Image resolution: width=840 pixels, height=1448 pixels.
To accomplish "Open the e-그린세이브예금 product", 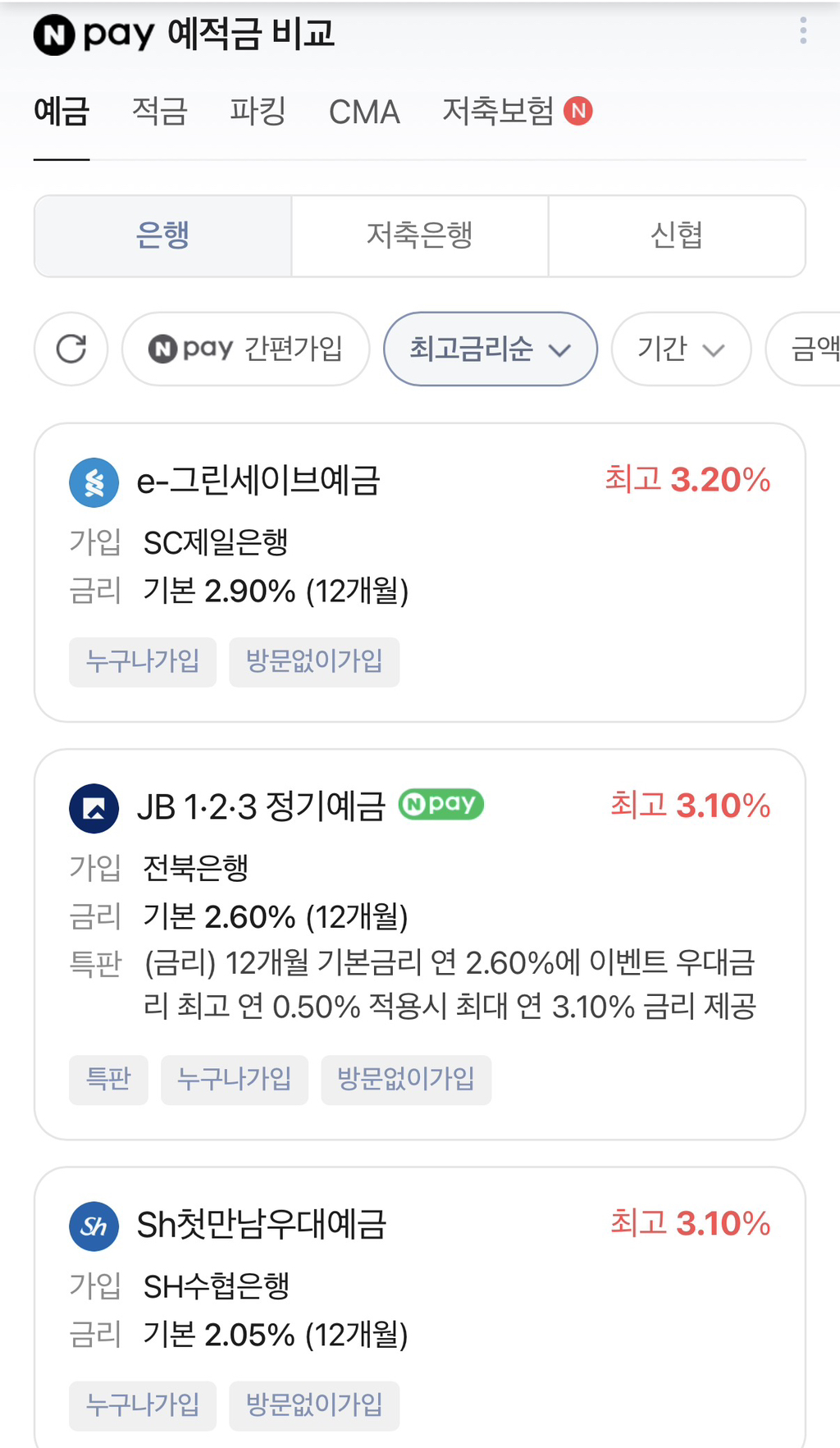I will coord(258,481).
